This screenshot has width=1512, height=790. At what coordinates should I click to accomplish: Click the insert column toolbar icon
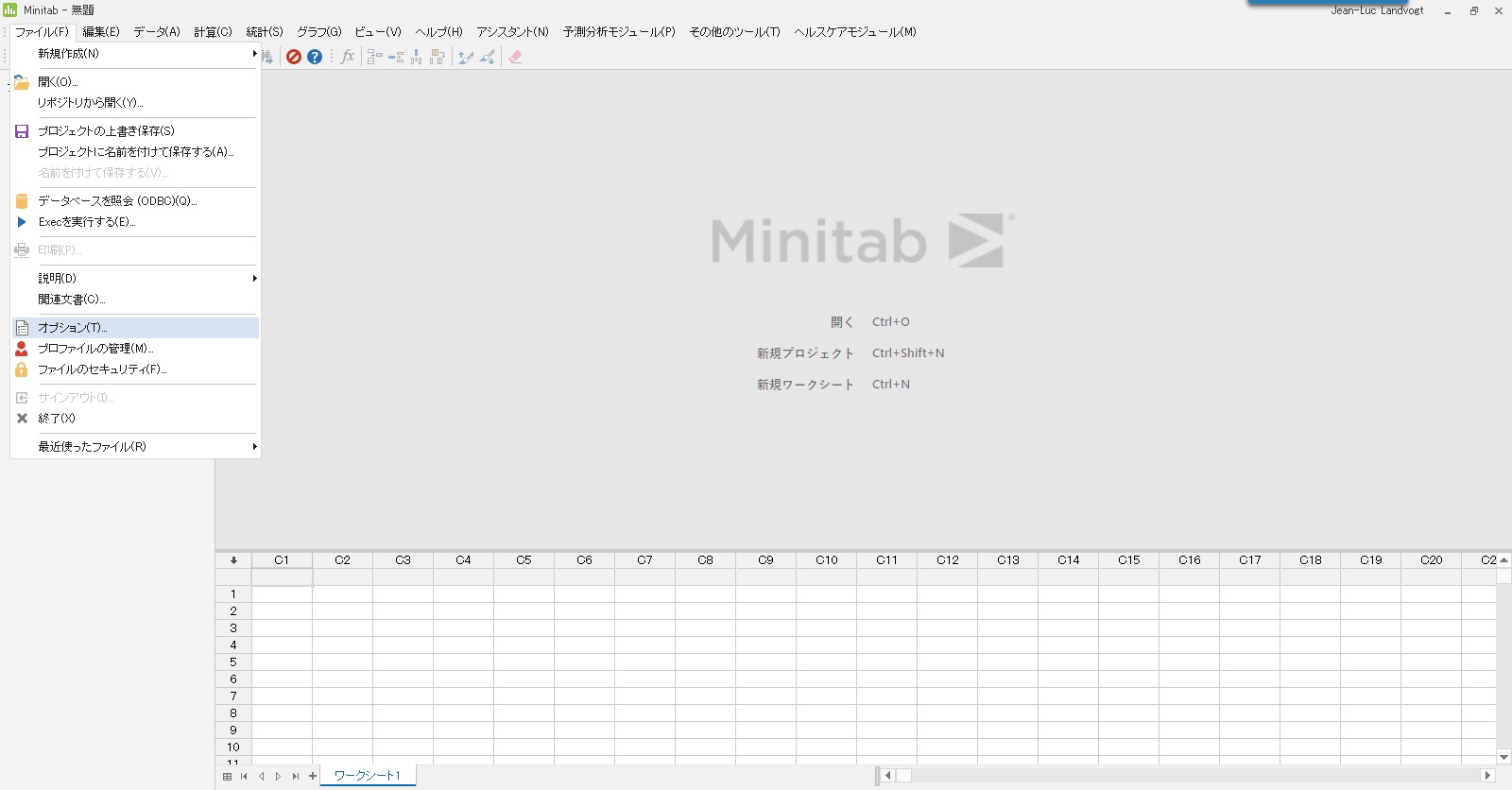pos(417,57)
